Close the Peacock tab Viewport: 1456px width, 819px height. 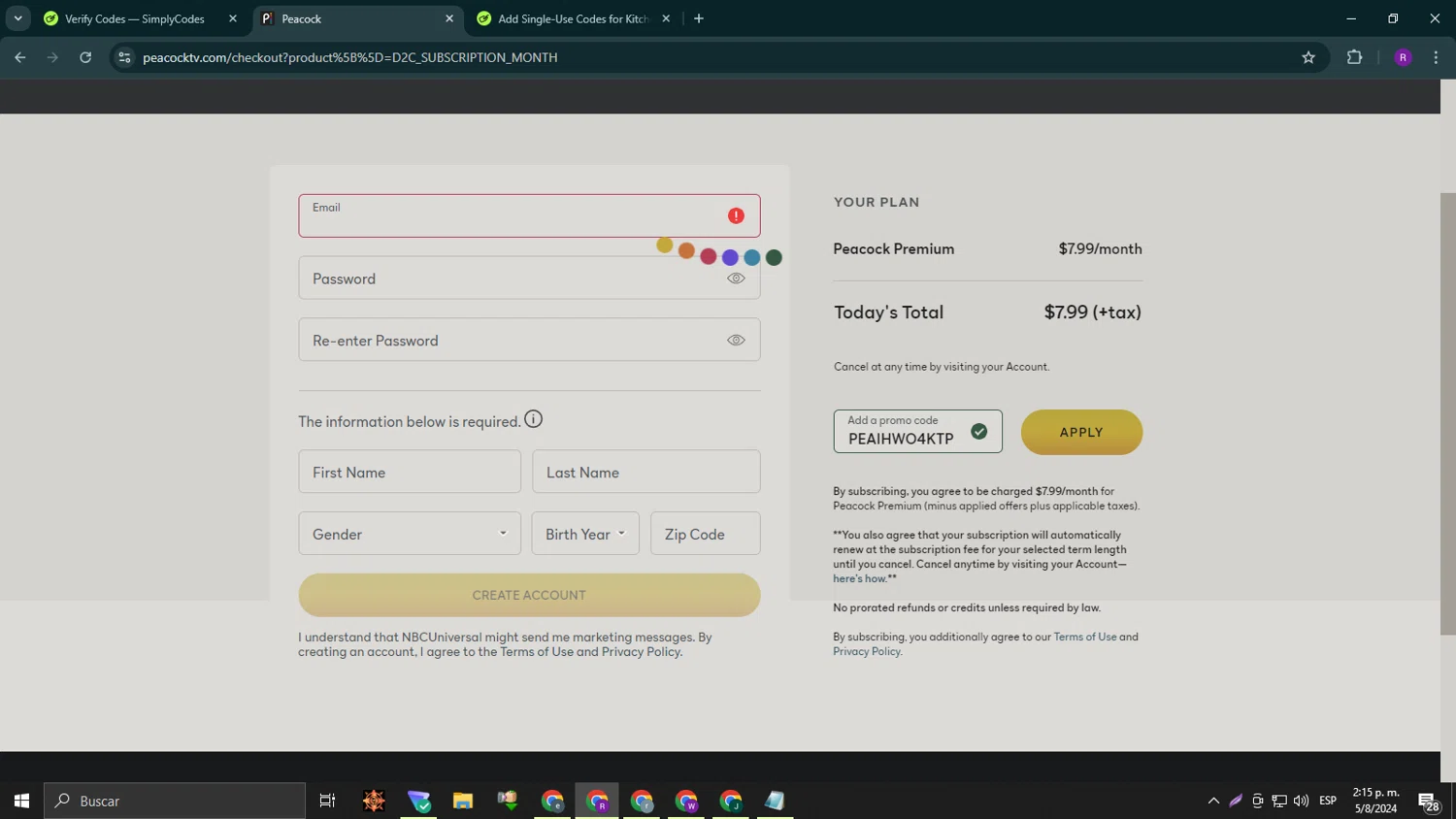pyautogui.click(x=449, y=18)
